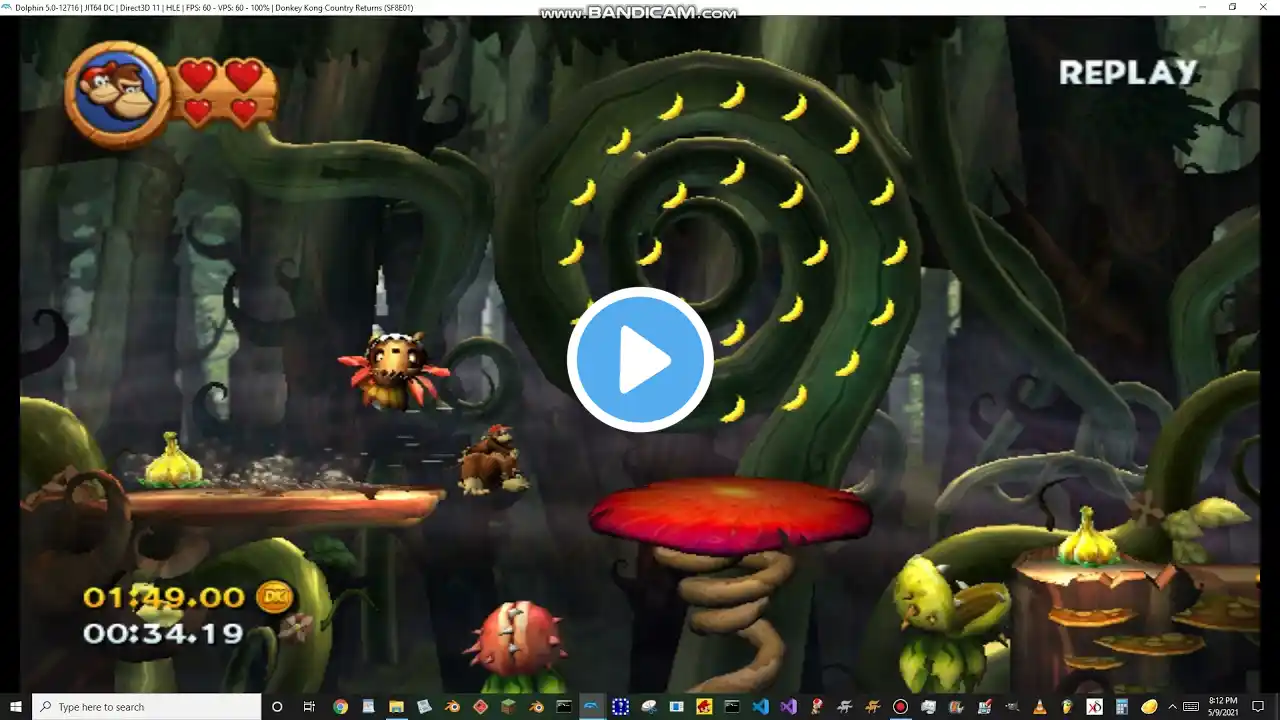Open the Toad mushroom character taskbar icon

click(816, 707)
